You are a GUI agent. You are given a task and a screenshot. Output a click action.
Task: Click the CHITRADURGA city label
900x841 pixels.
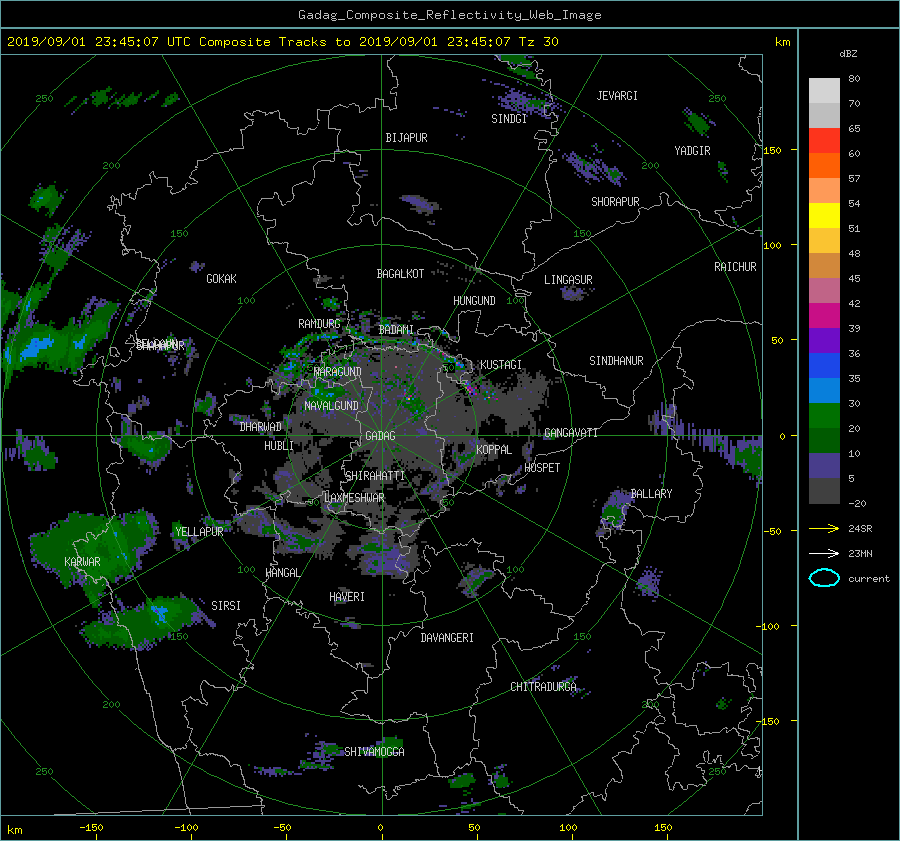(544, 687)
